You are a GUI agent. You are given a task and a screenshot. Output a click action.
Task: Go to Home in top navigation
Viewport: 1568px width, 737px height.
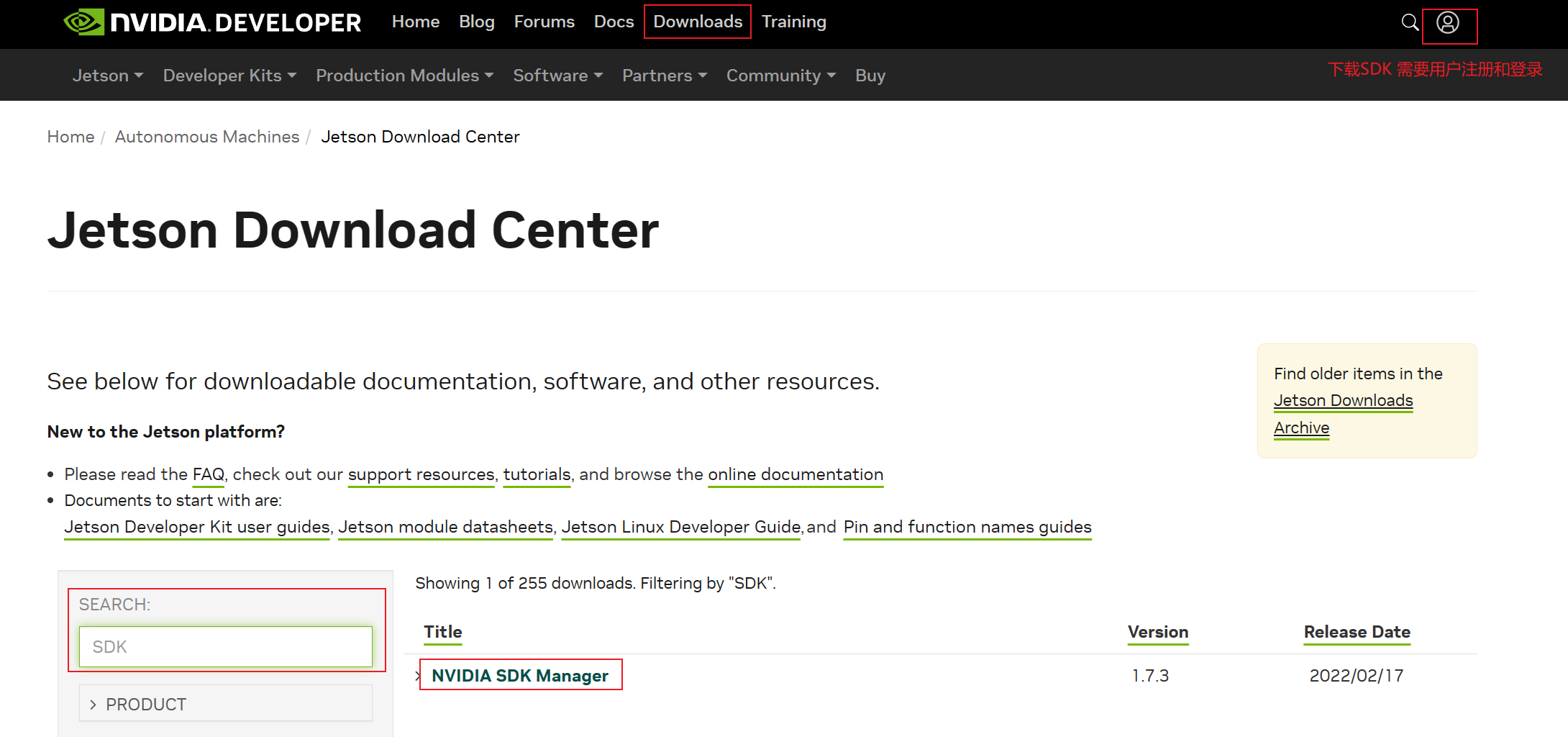(x=416, y=22)
